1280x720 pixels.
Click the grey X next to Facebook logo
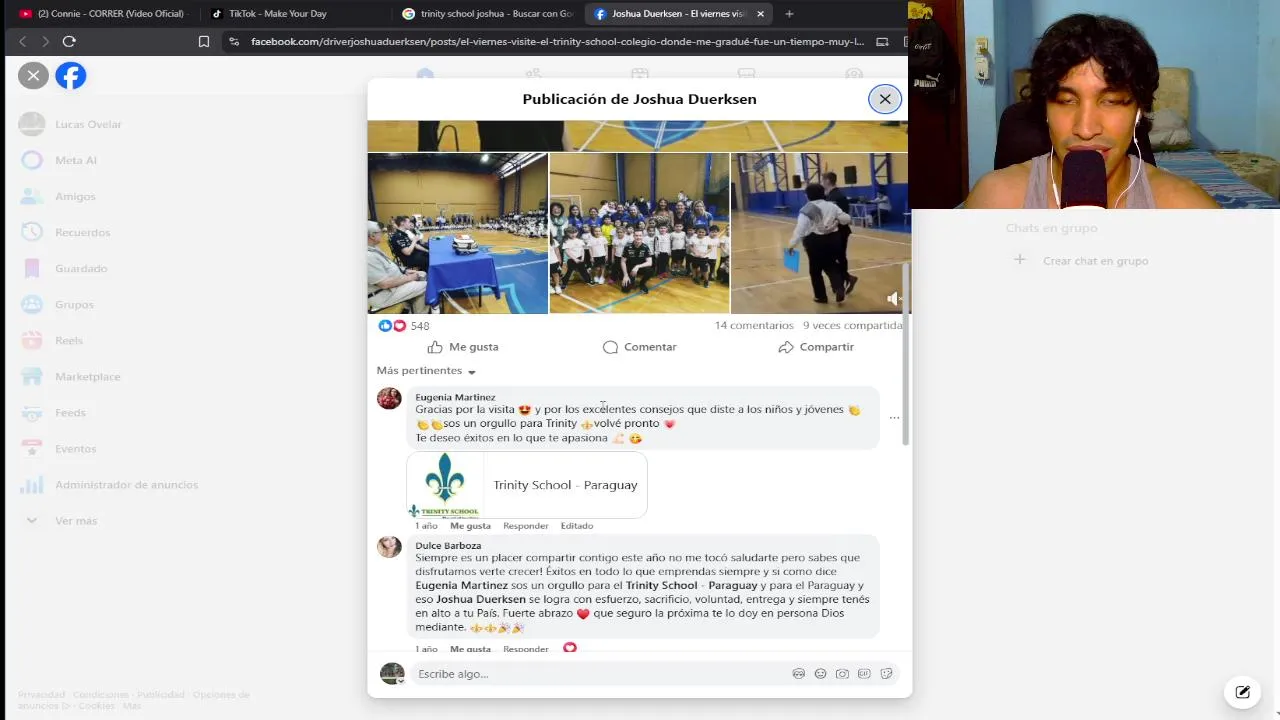(x=33, y=75)
